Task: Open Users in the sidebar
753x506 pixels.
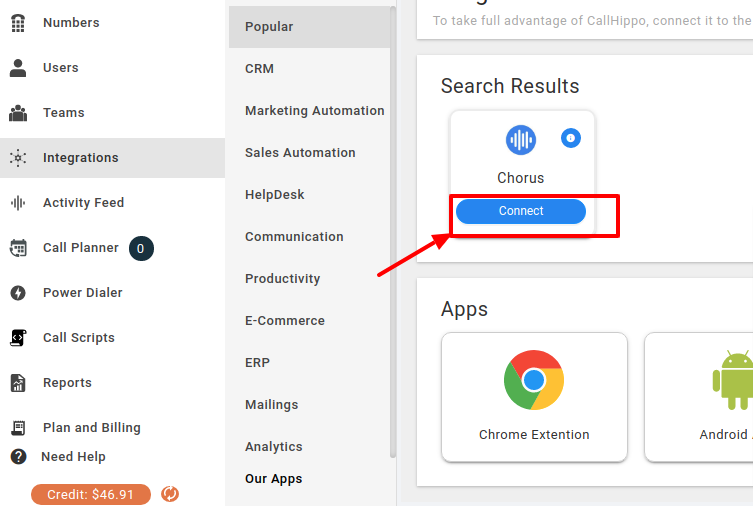Action: [61, 68]
